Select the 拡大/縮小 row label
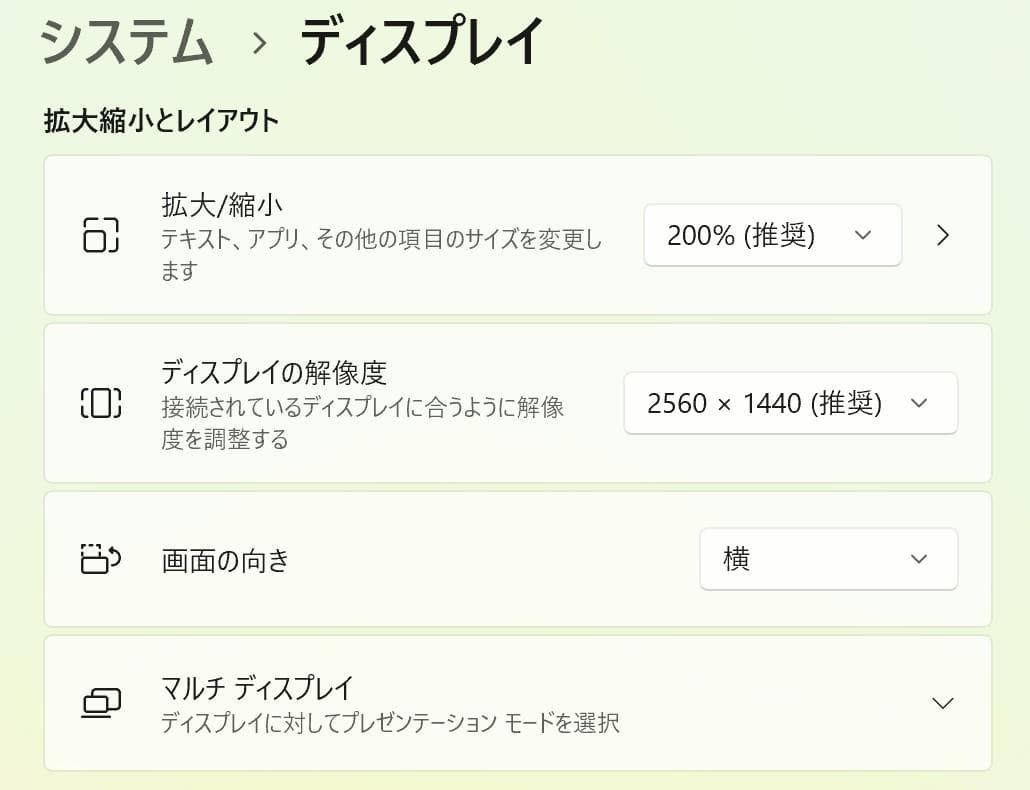Image resolution: width=1030 pixels, height=790 pixels. pos(222,205)
